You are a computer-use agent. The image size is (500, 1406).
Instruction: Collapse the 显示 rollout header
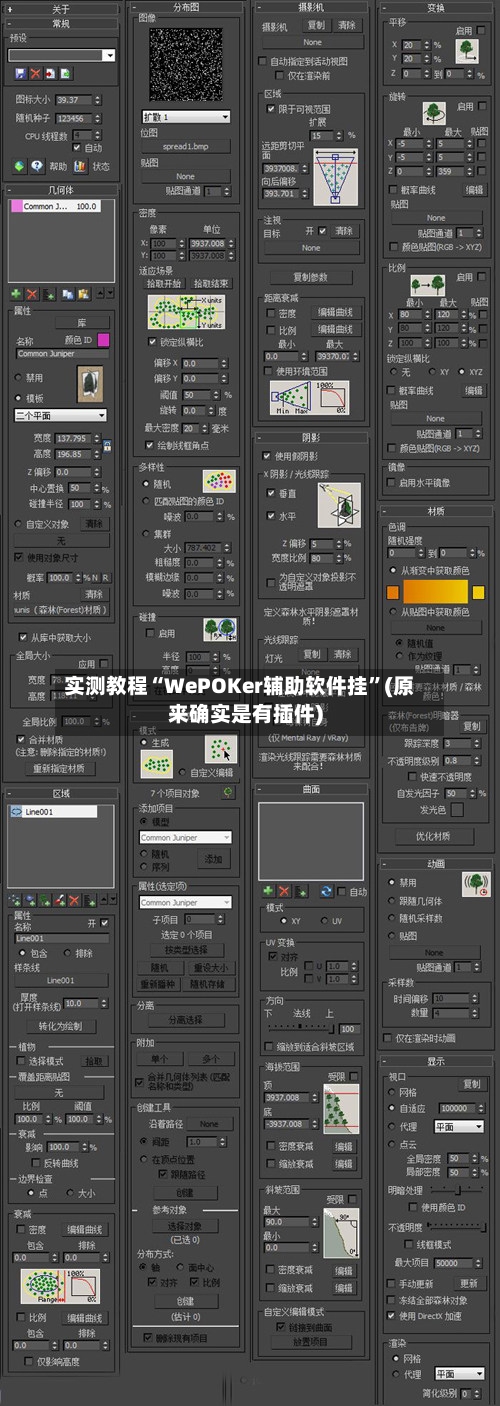point(436,1061)
